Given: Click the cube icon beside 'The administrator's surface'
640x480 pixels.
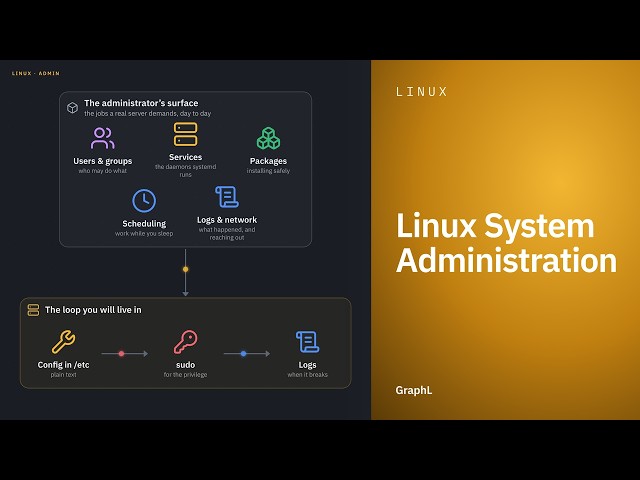Looking at the screenshot, I should (x=72, y=108).
